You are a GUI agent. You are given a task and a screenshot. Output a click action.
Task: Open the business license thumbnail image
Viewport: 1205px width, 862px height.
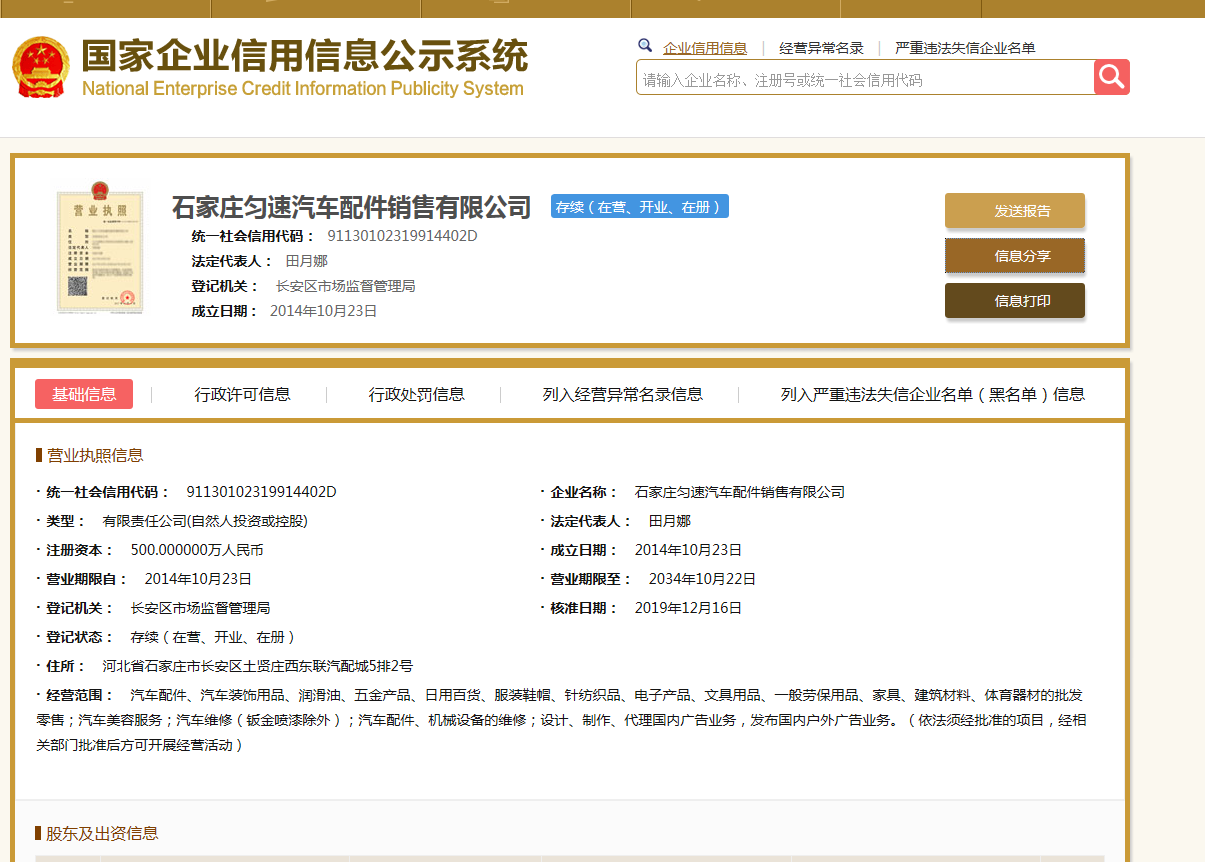click(x=99, y=247)
